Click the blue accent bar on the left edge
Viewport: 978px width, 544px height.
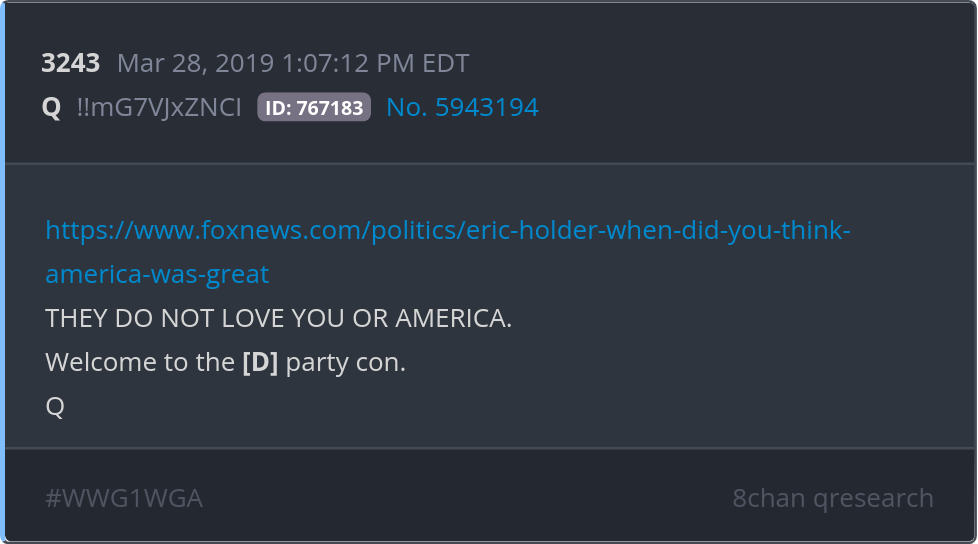(x=2, y=272)
